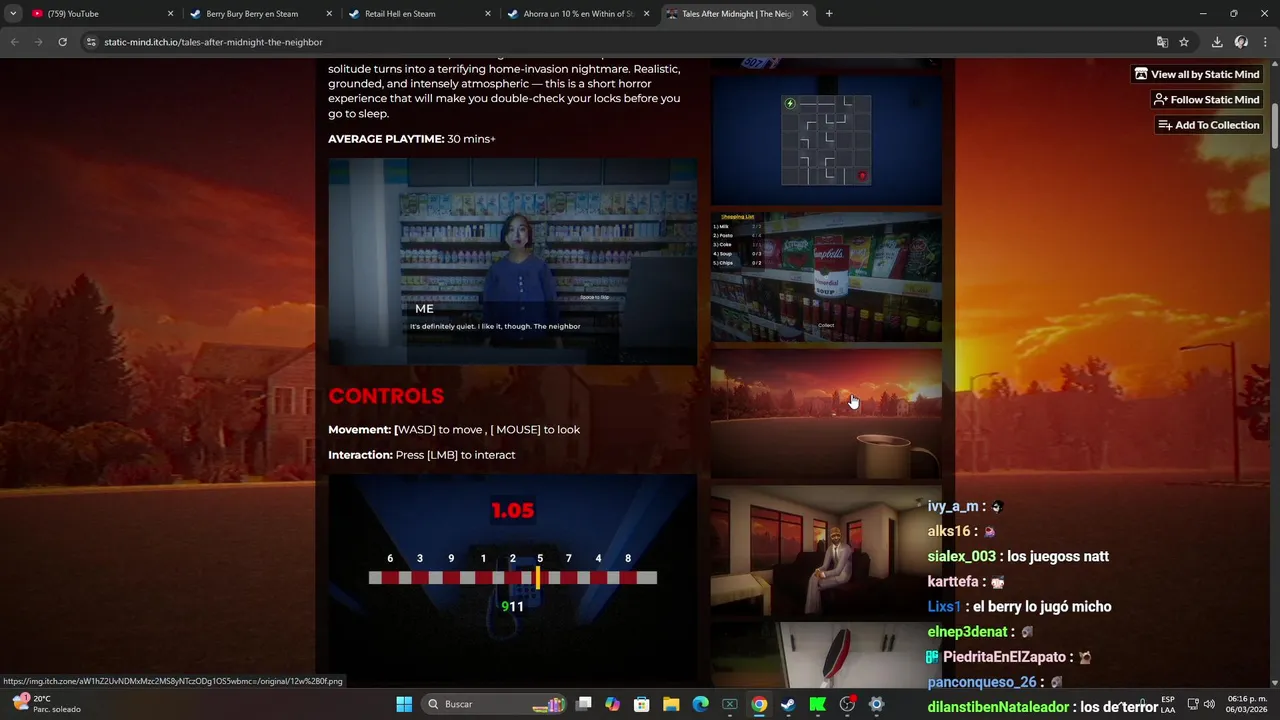This screenshot has width=1280, height=720.
Task: Open the weather widget 20°C
Action: click(x=45, y=704)
